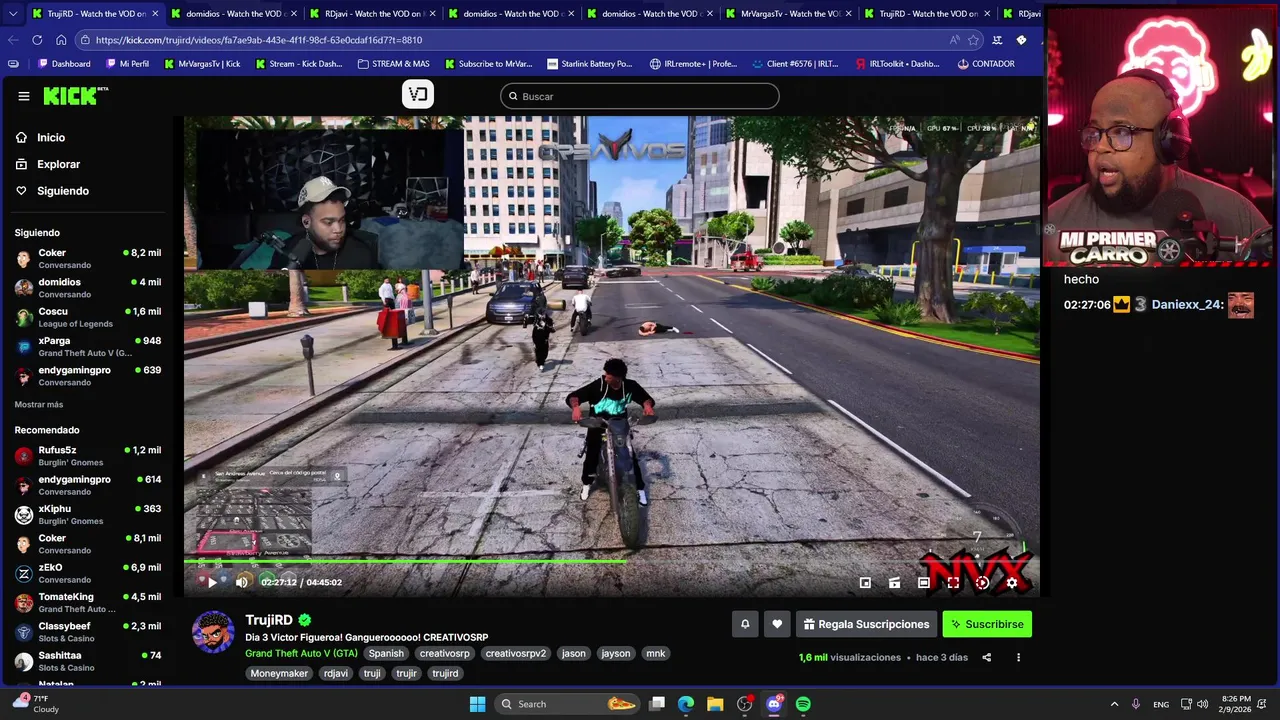Open the browser tab actions chevron menu
The height and width of the screenshot is (720, 1280).
tap(13, 14)
